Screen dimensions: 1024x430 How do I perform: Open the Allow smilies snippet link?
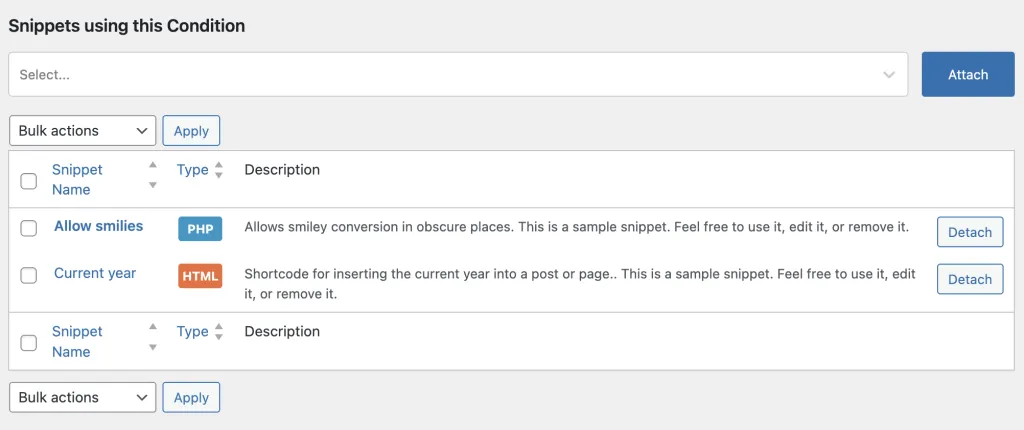pos(99,226)
